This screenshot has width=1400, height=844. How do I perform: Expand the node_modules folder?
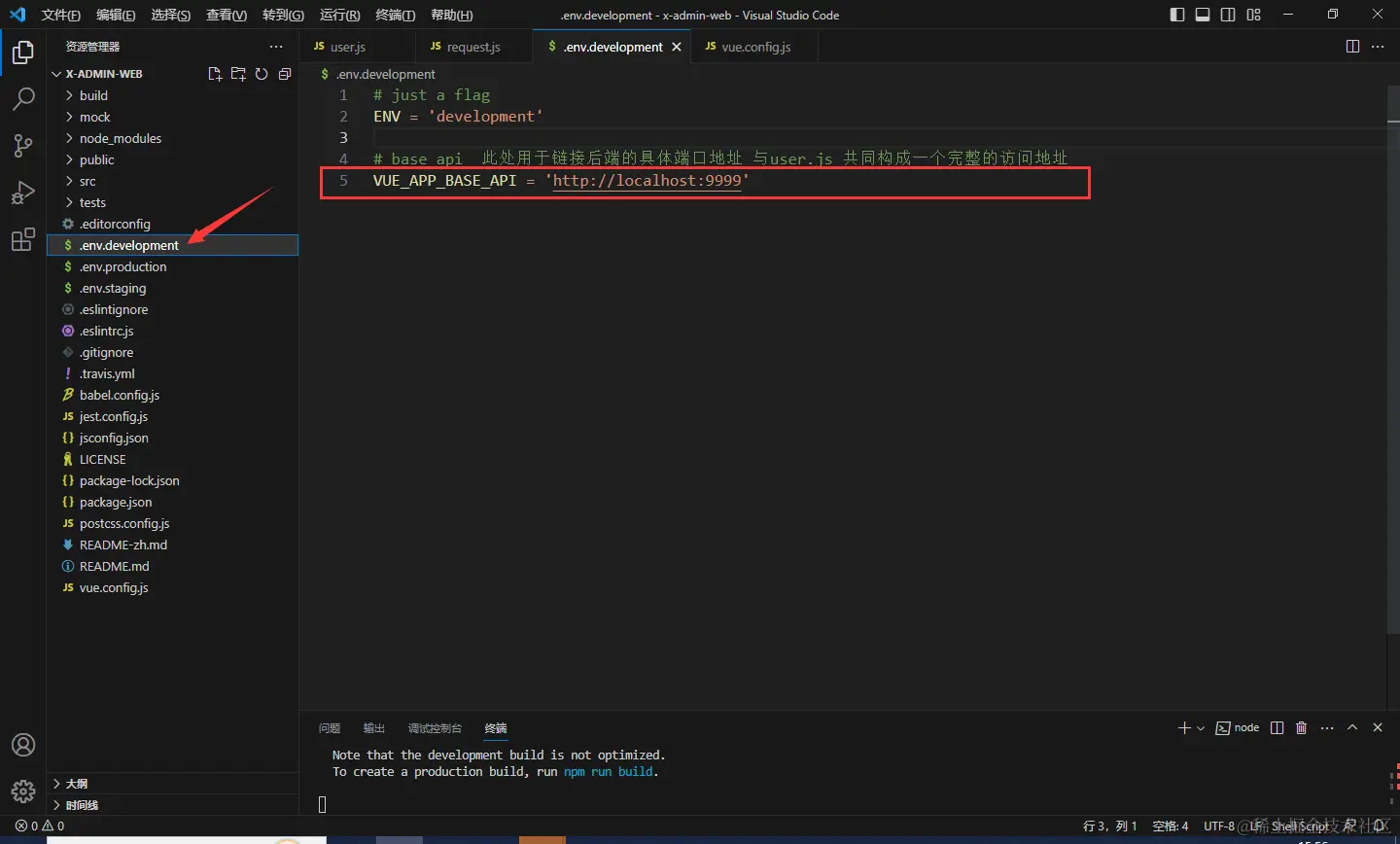(173, 138)
